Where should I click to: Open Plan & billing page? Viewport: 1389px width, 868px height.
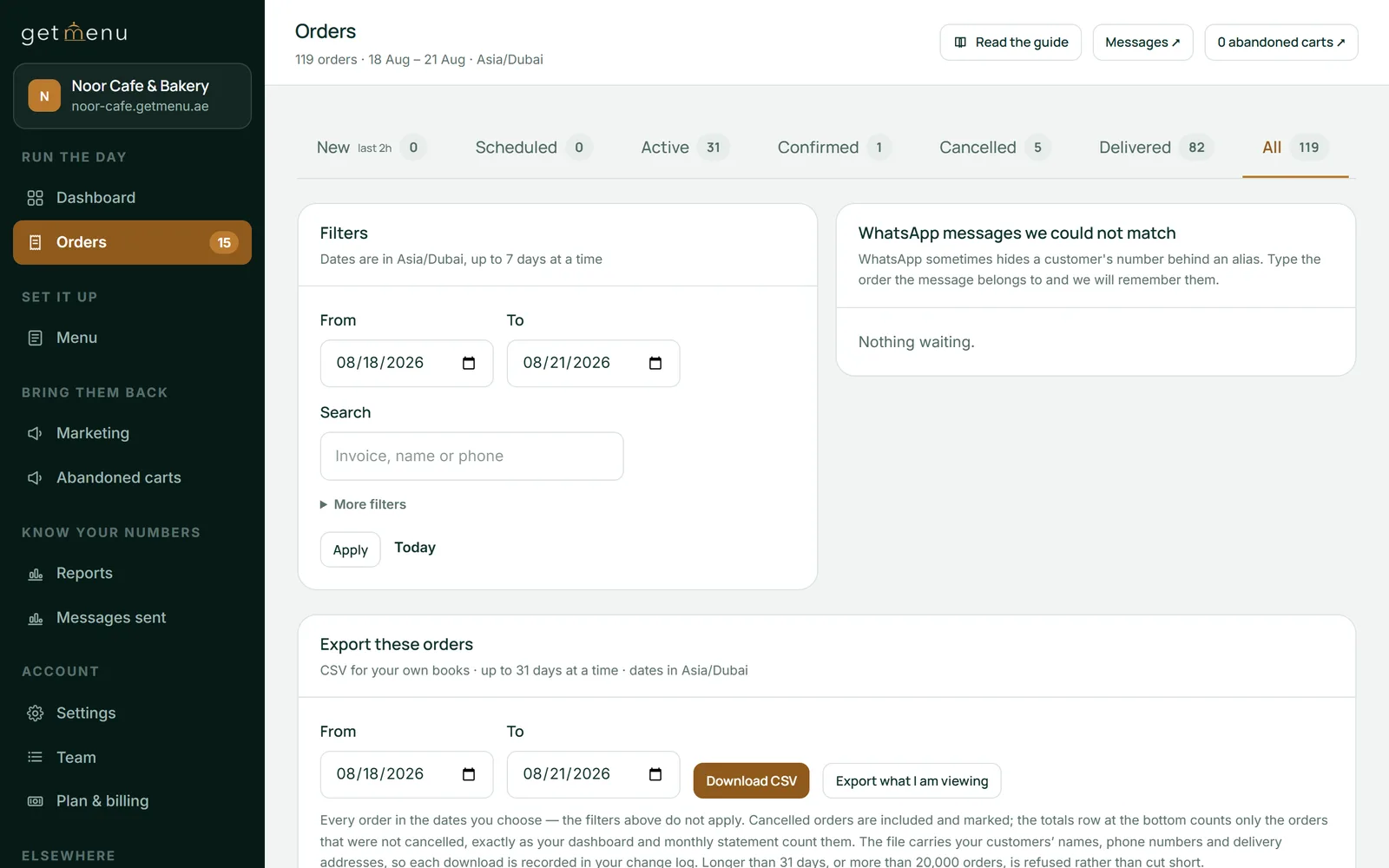[x=132, y=801]
